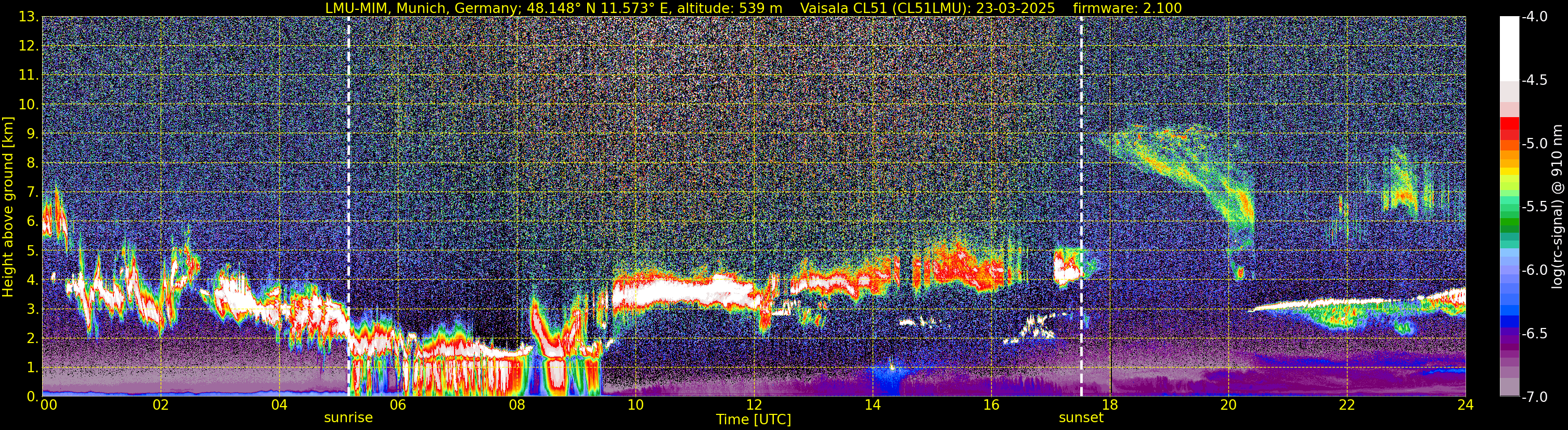Screen dimensions: 1568x430
Task: Click the '00' time axis tick label
Action: tap(48, 406)
